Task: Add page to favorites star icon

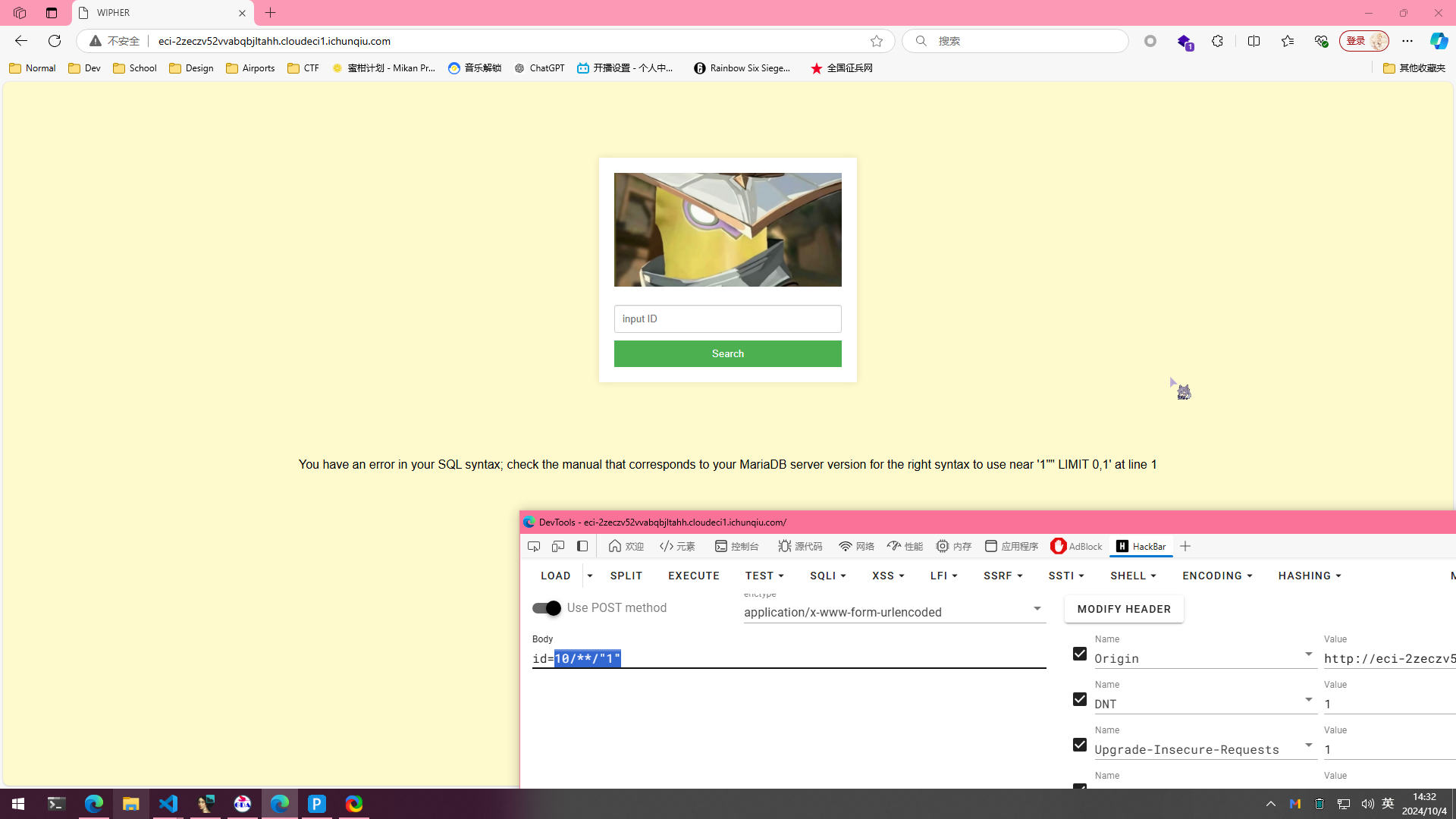Action: tap(877, 41)
